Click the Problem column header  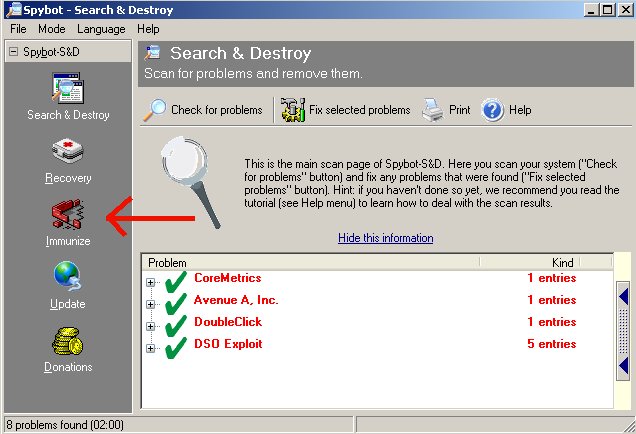pyautogui.click(x=311, y=263)
